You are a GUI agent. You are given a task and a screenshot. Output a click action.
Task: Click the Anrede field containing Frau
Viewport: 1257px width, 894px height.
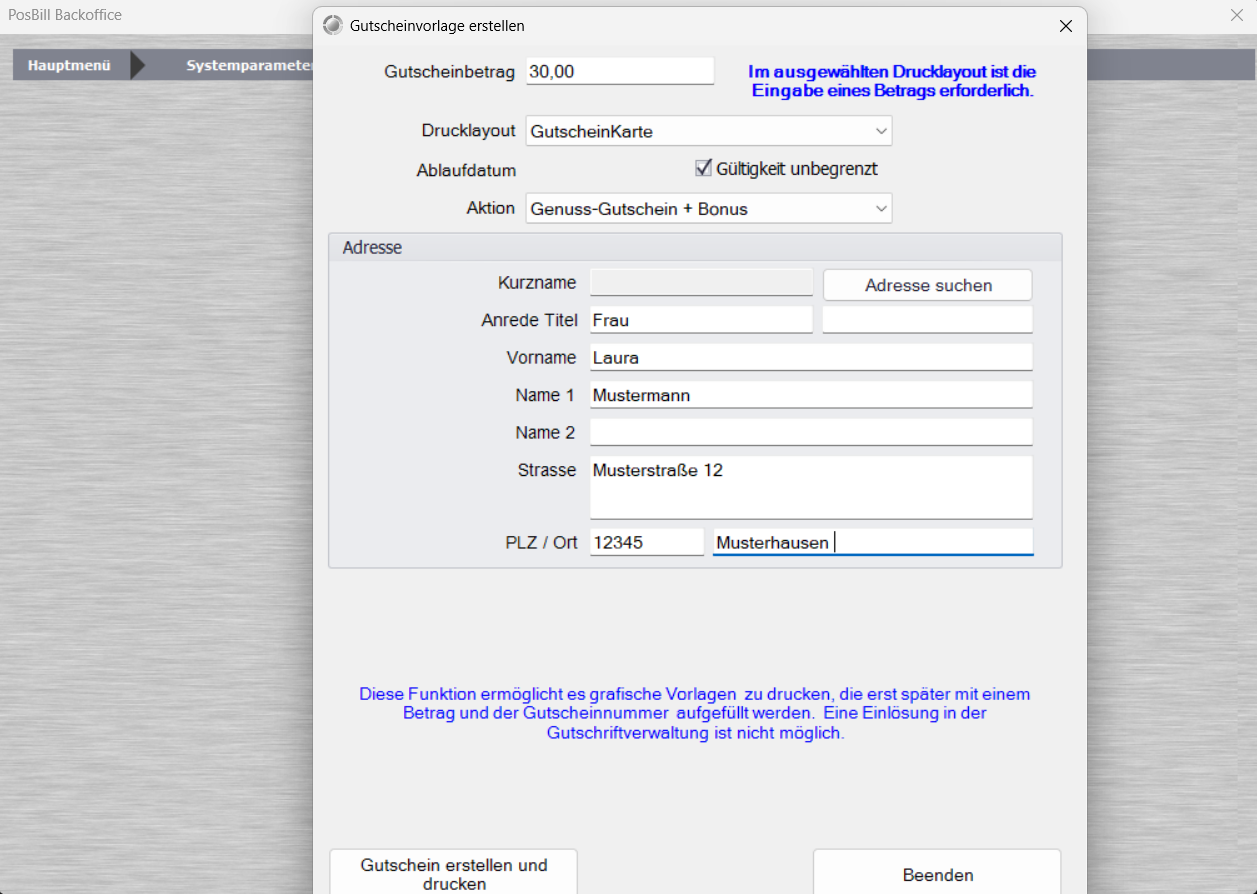[x=701, y=320]
